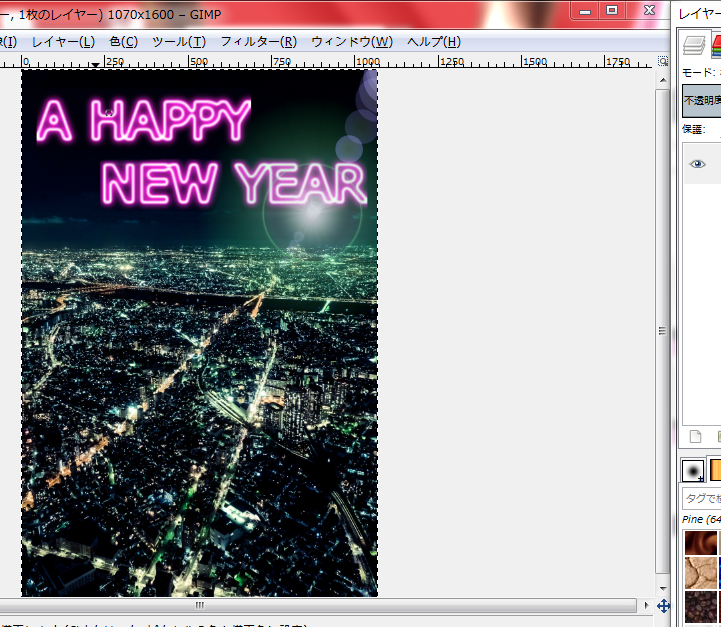Click the navigate image cross-arrows icon
721x627 pixels.
pos(663,606)
